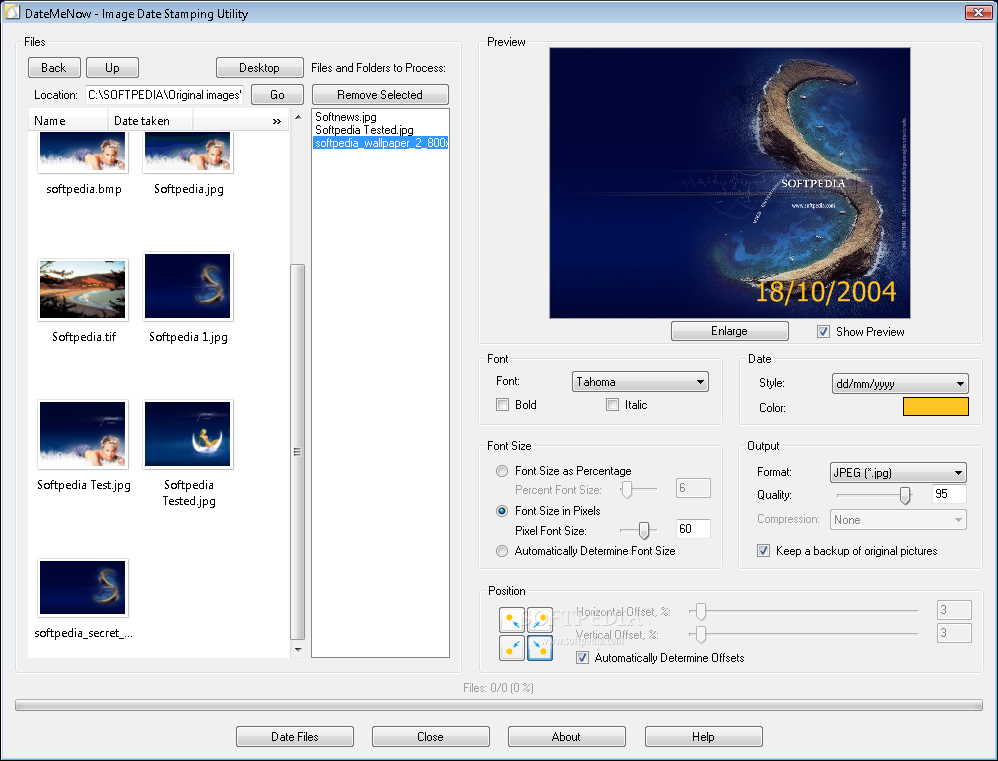The height and width of the screenshot is (761, 998).
Task: Click the file list scroll up arrow
Action: click(298, 118)
